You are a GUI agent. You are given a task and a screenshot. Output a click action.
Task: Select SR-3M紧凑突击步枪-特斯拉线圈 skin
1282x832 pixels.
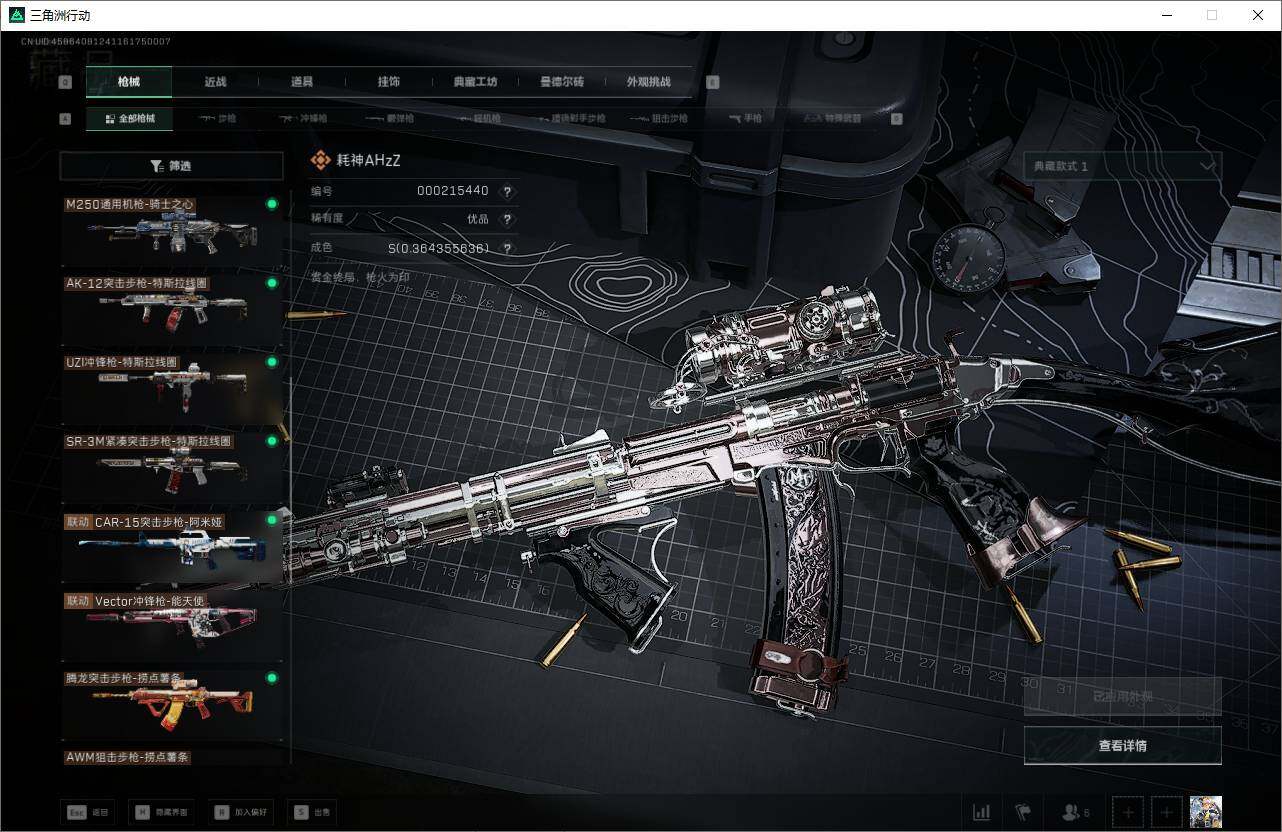pyautogui.click(x=172, y=468)
